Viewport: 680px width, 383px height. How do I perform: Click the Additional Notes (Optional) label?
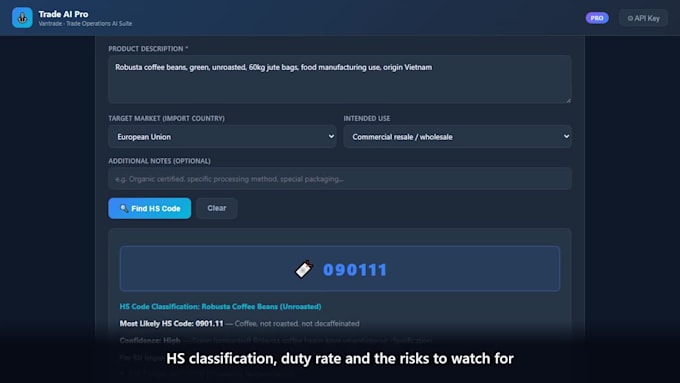[159, 161]
